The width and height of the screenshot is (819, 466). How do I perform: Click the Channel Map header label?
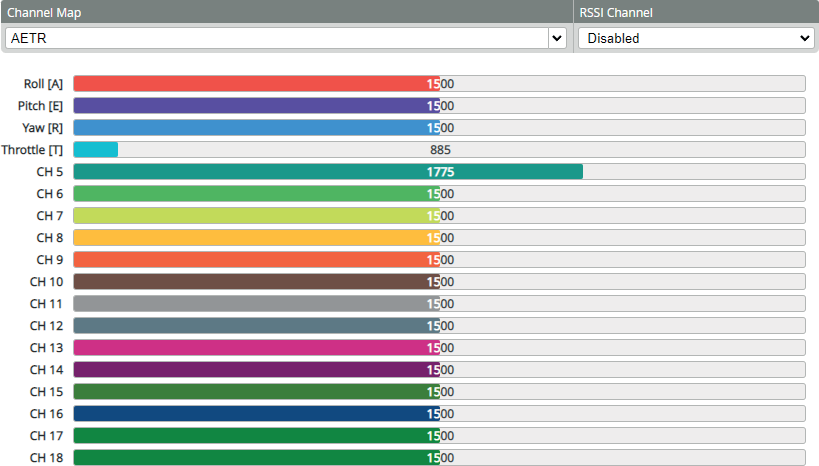(x=45, y=13)
